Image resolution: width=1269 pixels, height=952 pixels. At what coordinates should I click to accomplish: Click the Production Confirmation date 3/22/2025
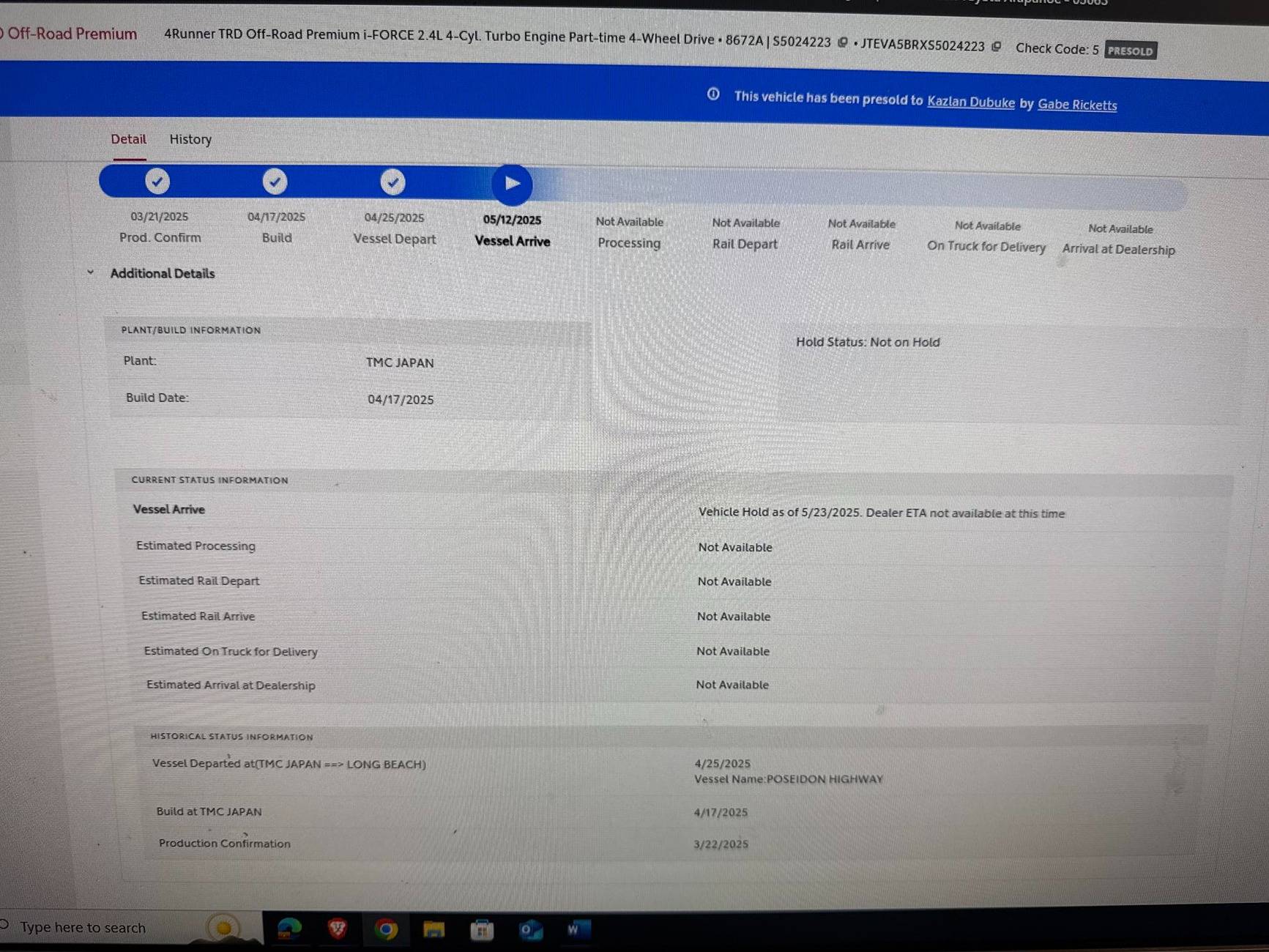[721, 844]
